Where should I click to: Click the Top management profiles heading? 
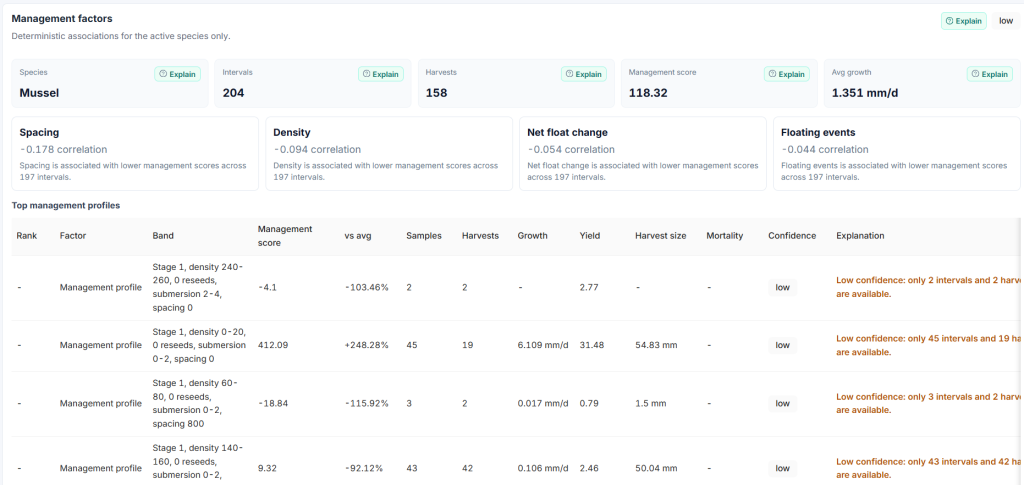click(66, 206)
